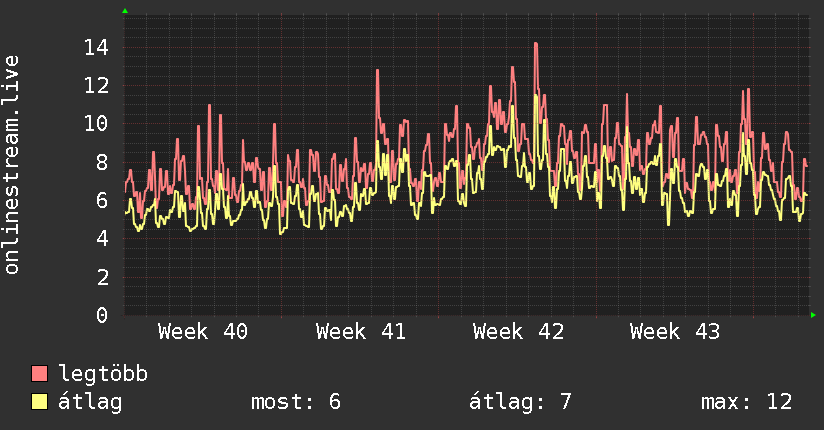Click the y-axis value 8
The image size is (824, 430).
102,162
